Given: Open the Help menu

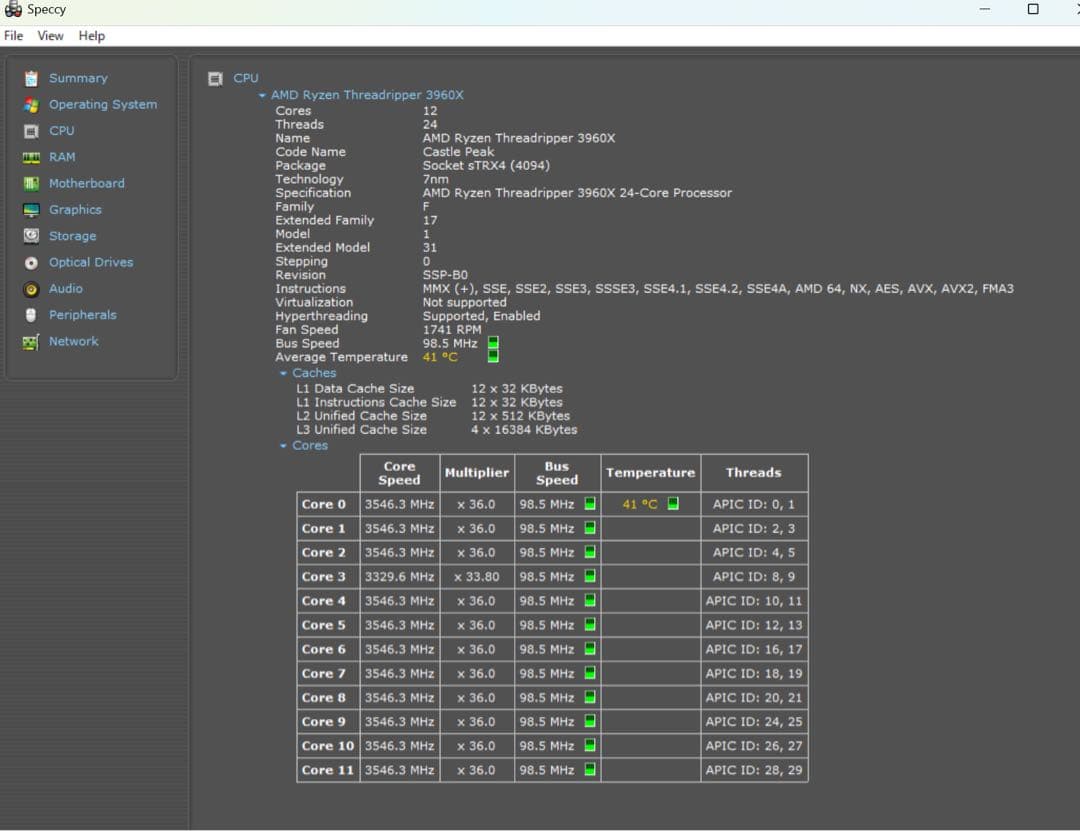Looking at the screenshot, I should [x=92, y=36].
